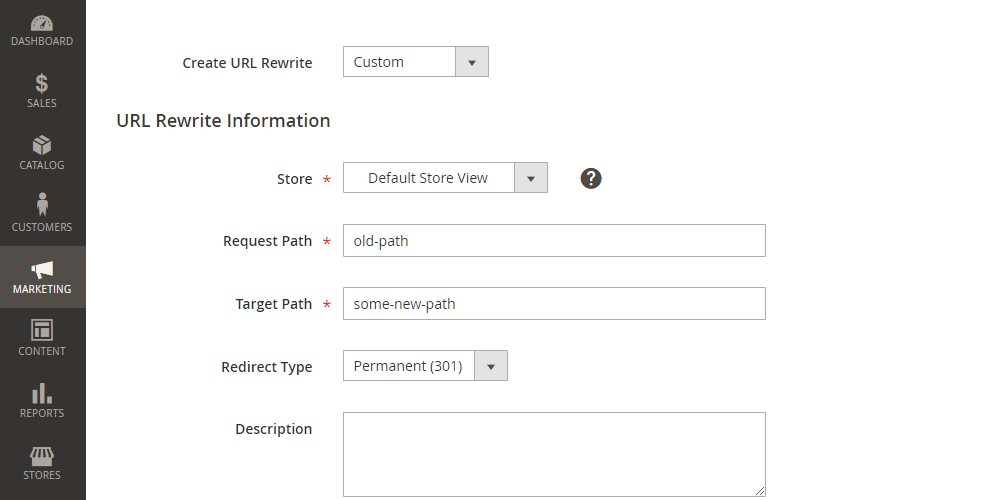Click the Request Path field label

267,241
